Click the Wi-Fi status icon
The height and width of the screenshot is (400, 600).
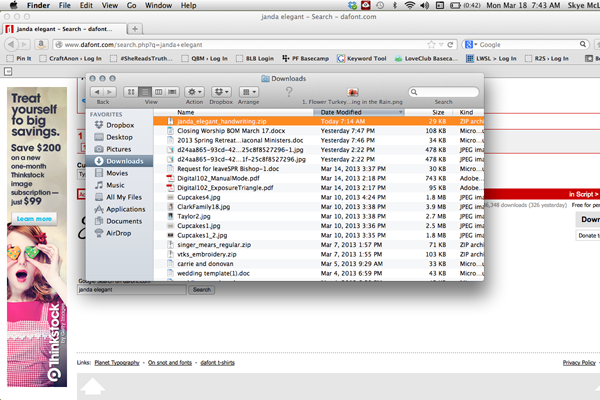(x=410, y=5)
